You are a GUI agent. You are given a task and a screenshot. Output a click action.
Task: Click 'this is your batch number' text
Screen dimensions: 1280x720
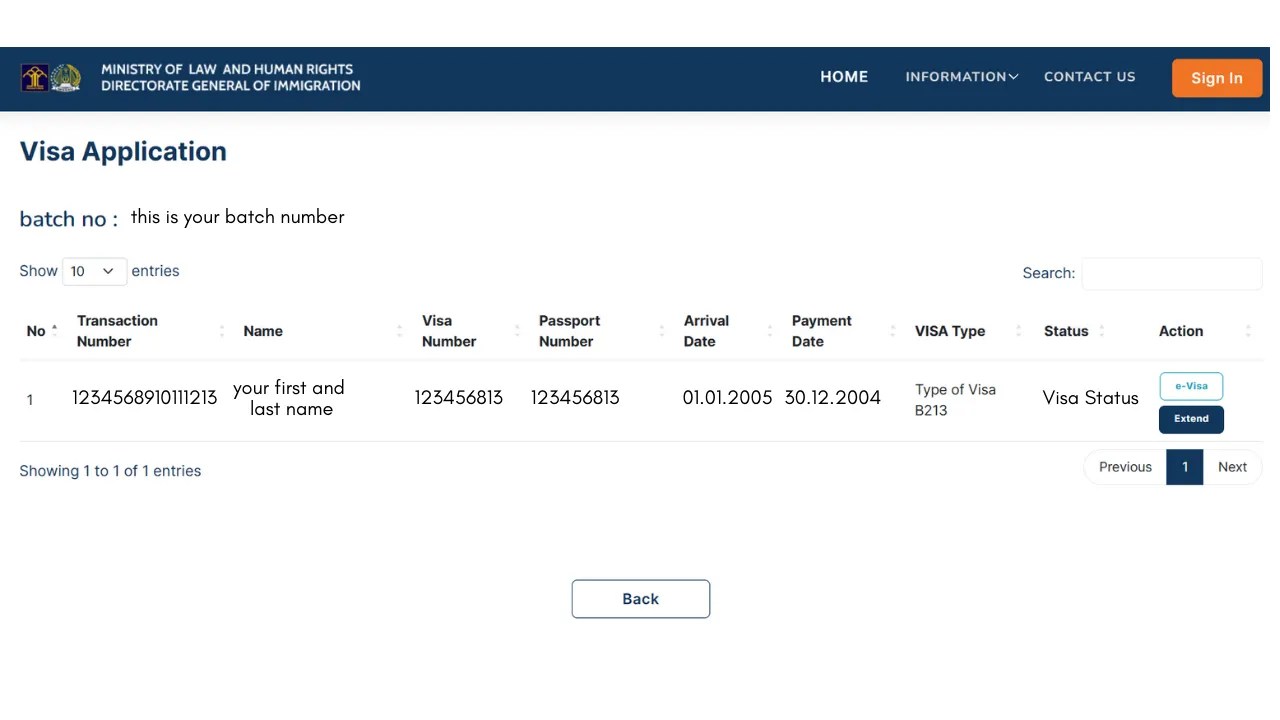pos(238,217)
